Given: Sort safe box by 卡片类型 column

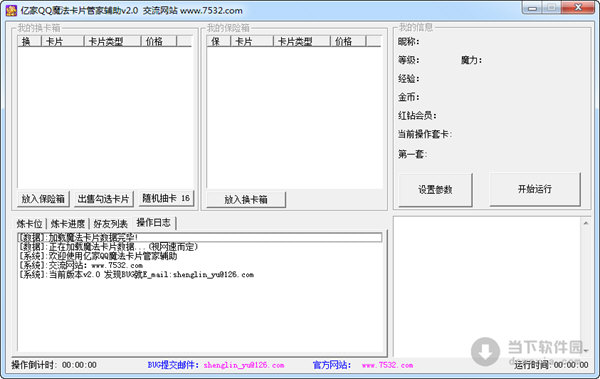Looking at the screenshot, I should click(302, 41).
